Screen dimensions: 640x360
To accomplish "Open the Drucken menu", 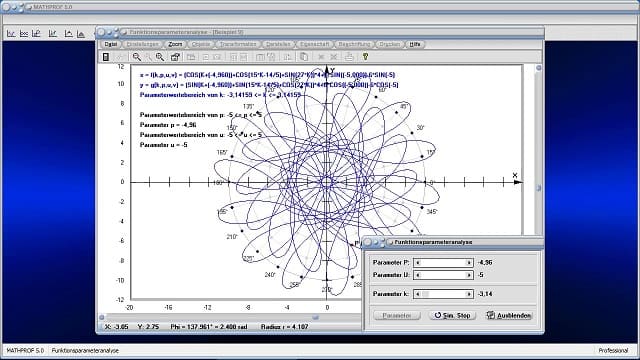I will point(389,44).
